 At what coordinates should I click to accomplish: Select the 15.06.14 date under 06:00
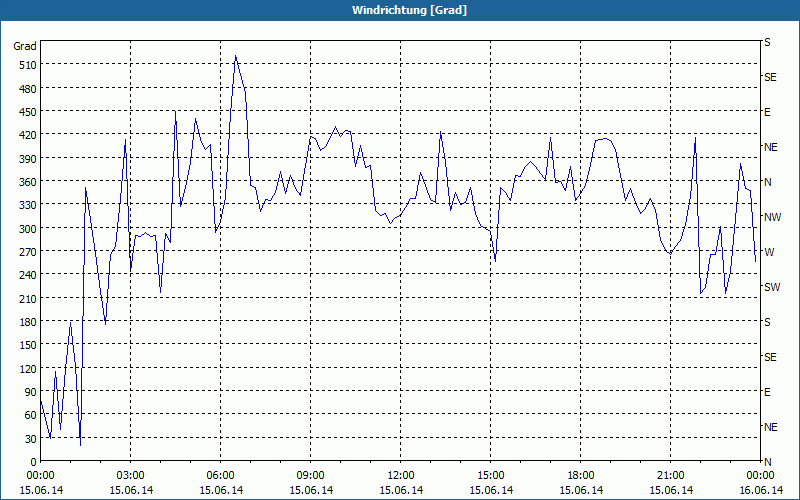pyautogui.click(x=220, y=490)
